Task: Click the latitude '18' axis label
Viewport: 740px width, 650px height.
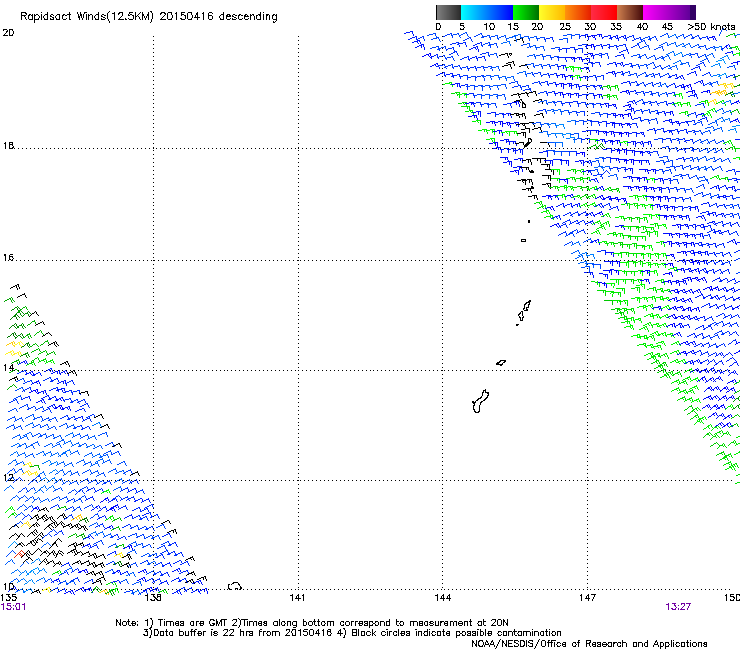Action: (x=8, y=145)
